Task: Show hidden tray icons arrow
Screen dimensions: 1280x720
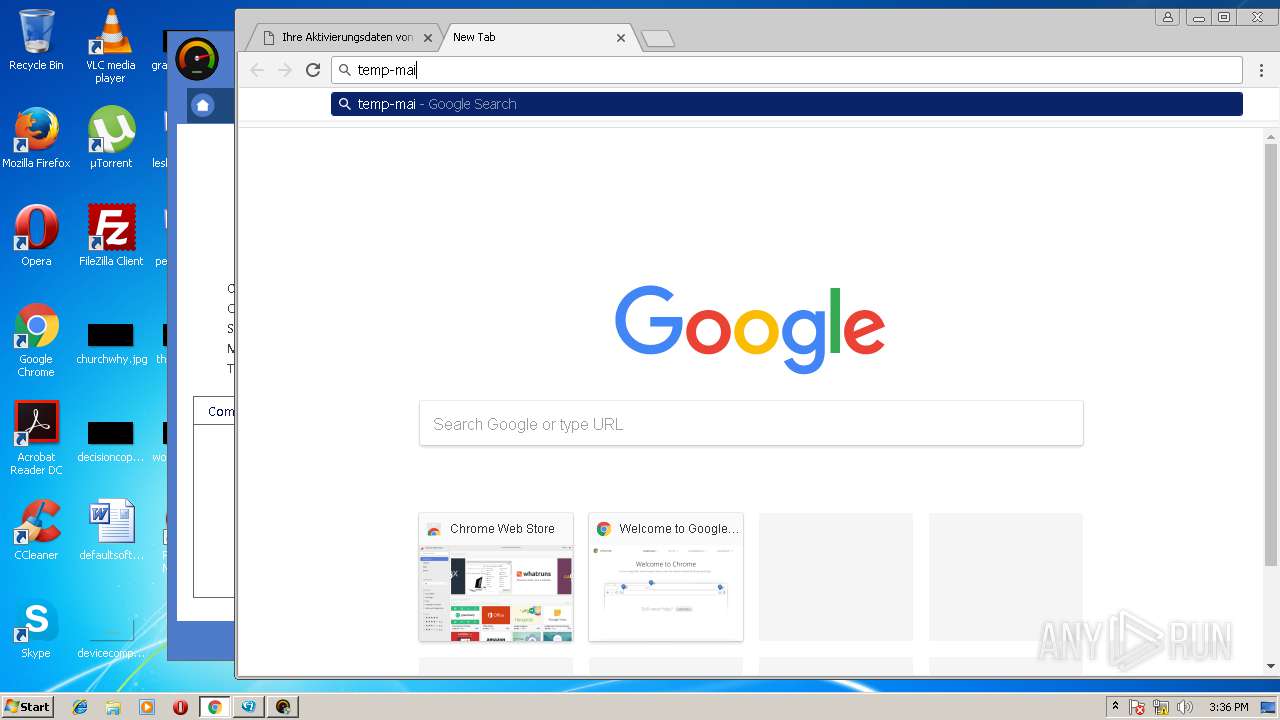Action: tap(1116, 707)
